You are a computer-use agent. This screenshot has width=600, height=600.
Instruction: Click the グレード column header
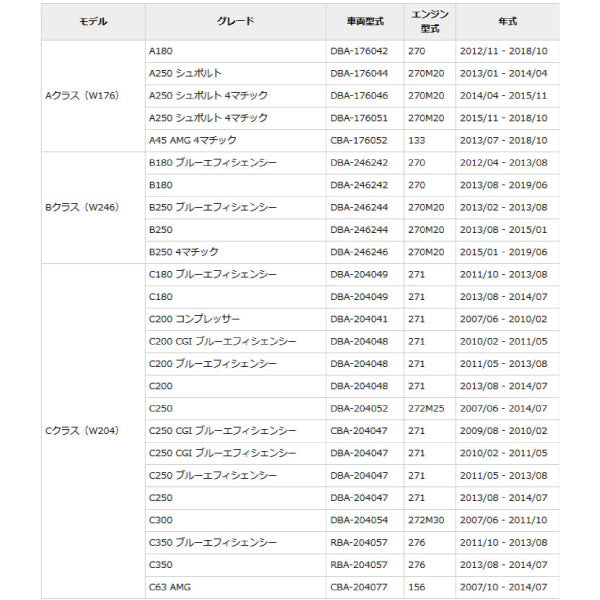pyautogui.click(x=235, y=21)
